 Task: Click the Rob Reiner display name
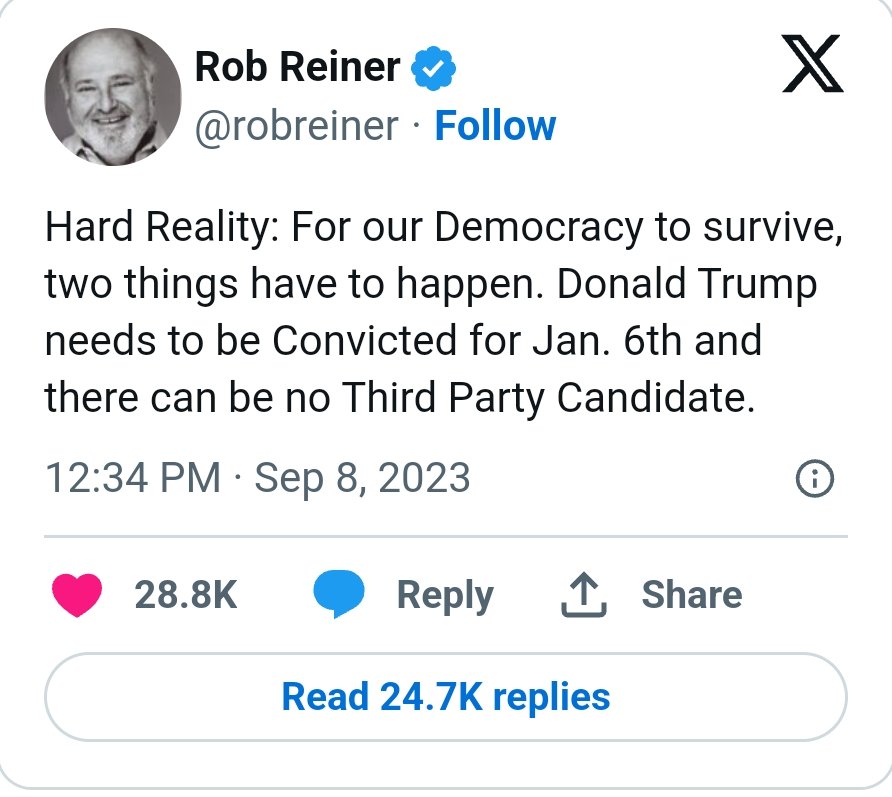tap(297, 68)
